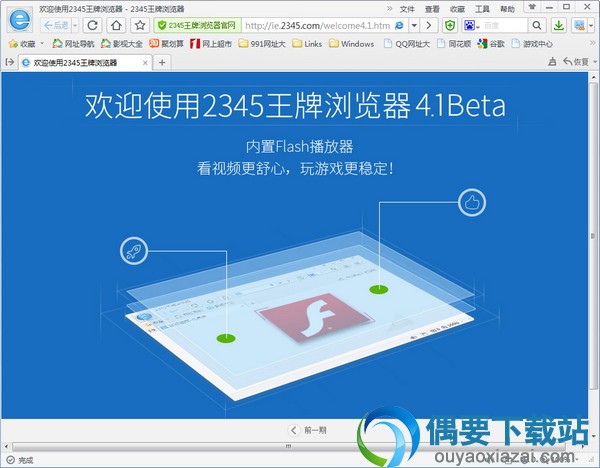The width and height of the screenshot is (600, 468).
Task: Click the rocket icon on welcome page
Action: pos(134,251)
